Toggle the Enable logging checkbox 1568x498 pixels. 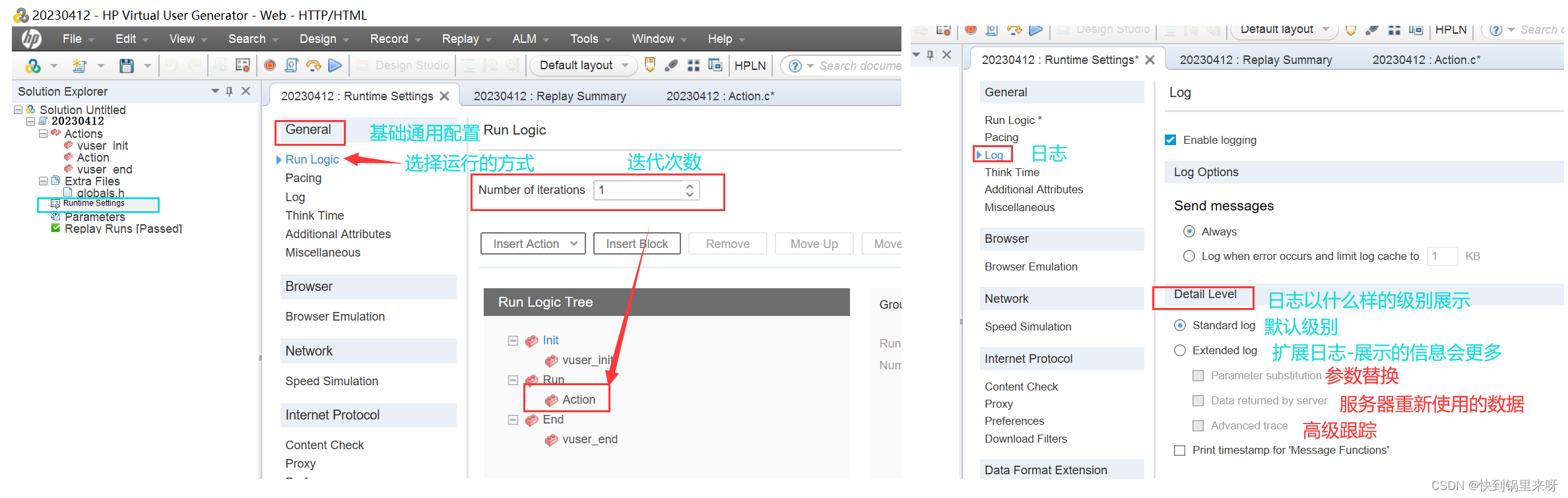[1171, 140]
